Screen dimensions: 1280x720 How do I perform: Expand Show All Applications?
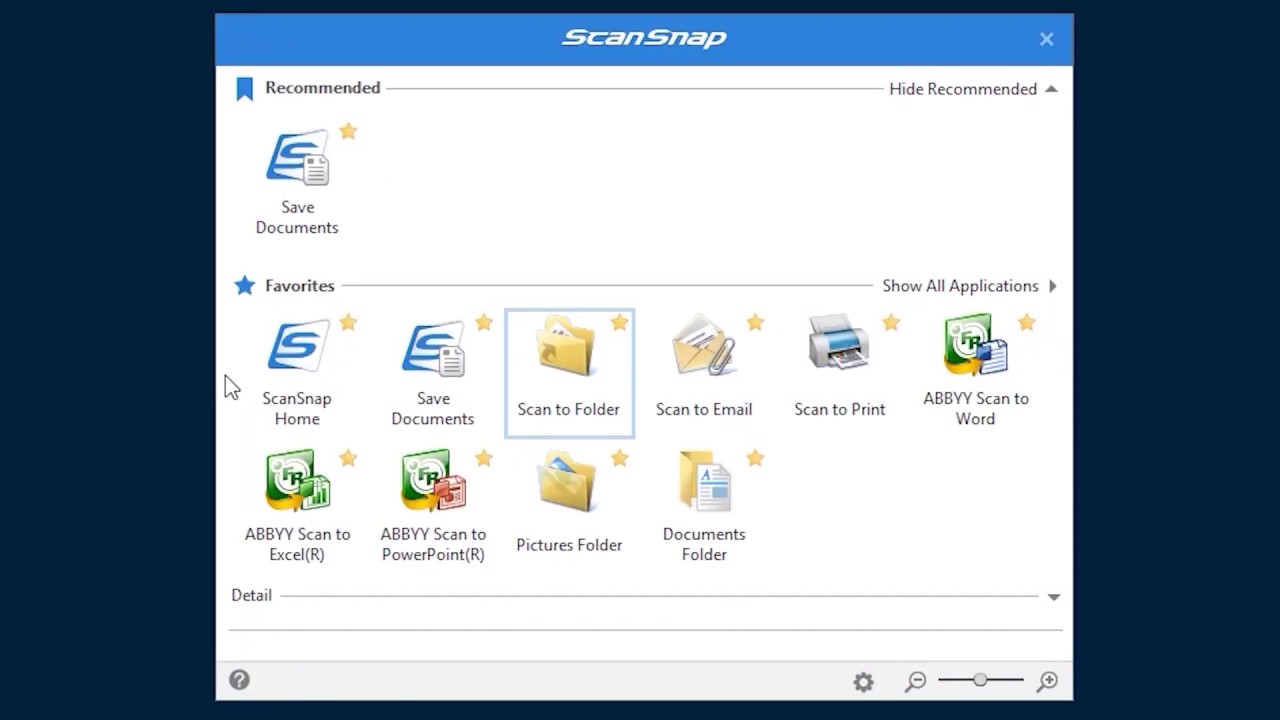point(969,286)
